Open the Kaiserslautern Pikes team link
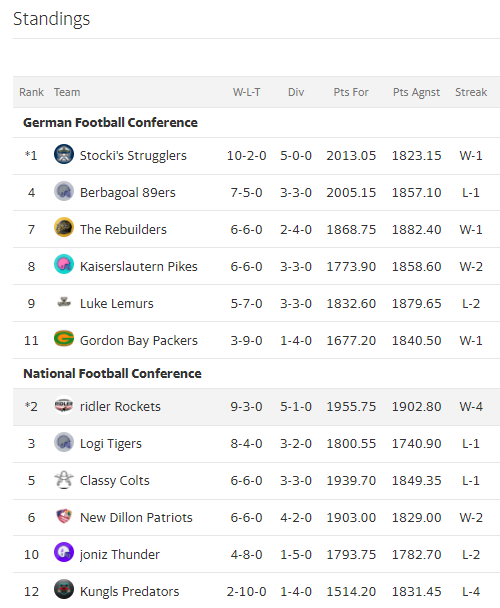The image size is (500, 608). pyautogui.click(x=138, y=267)
